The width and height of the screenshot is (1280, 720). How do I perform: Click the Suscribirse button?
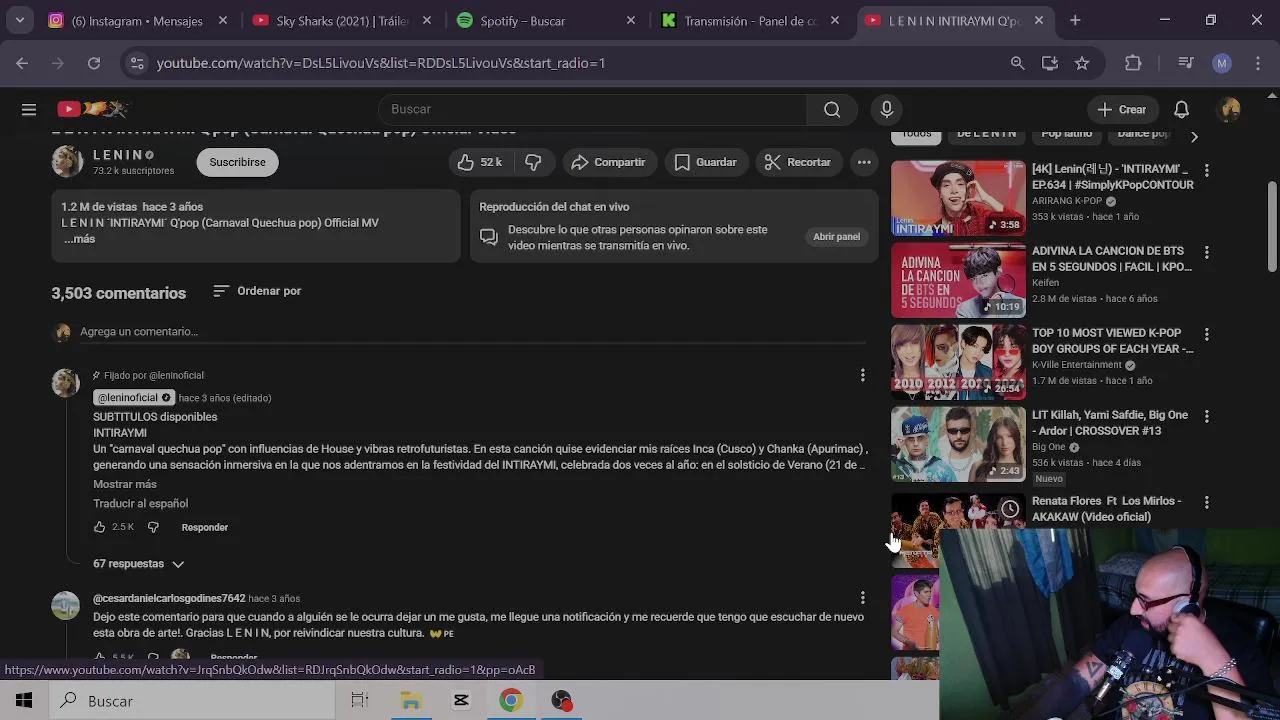[237, 162]
